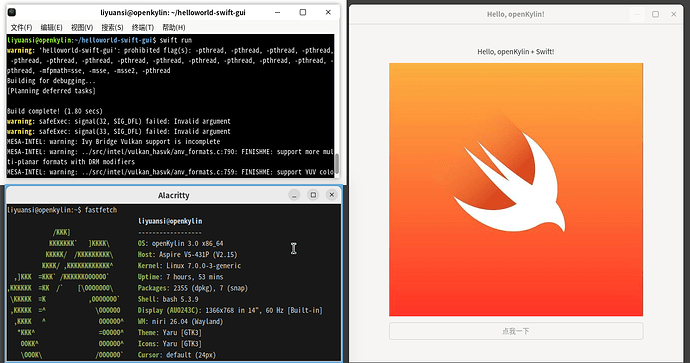Image resolution: width=690 pixels, height=363 pixels.
Task: Click the 'Theme: Yaru [GTK3]' line
Action: pos(169,333)
